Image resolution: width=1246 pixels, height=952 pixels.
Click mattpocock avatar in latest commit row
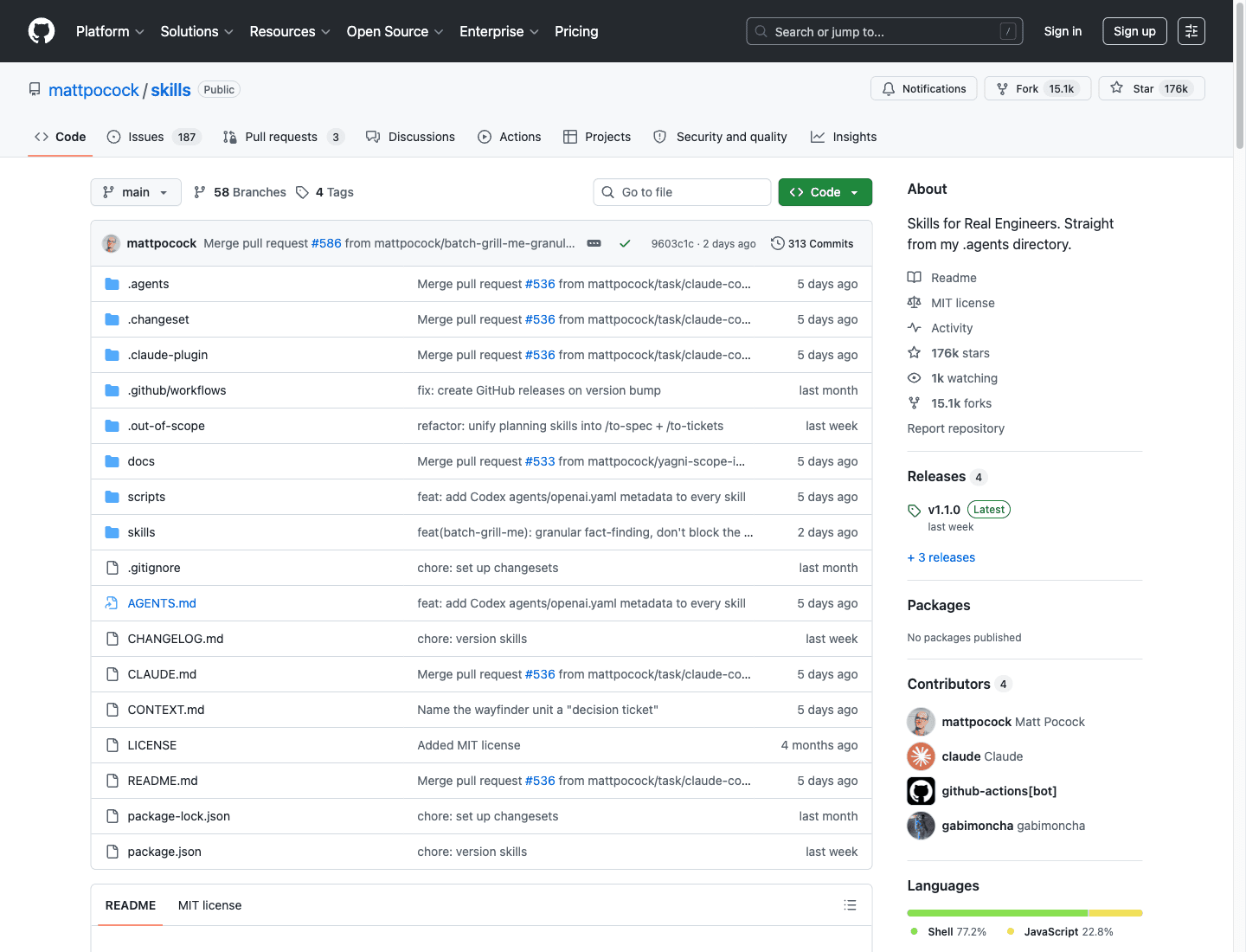[111, 243]
